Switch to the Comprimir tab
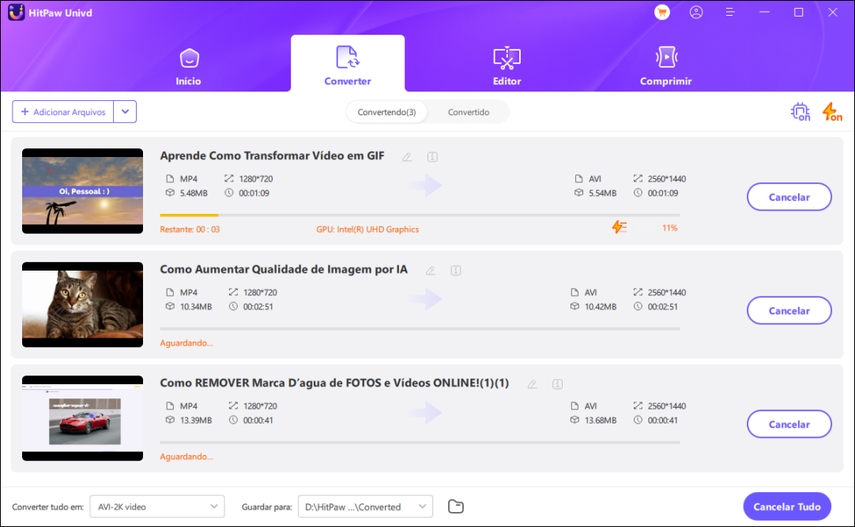Image resolution: width=855 pixels, height=527 pixels. [666, 65]
